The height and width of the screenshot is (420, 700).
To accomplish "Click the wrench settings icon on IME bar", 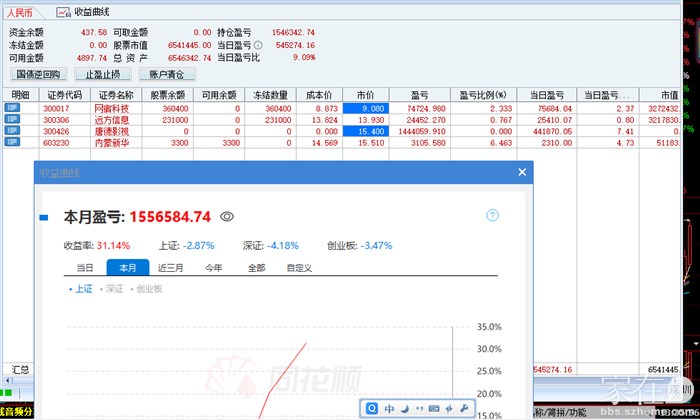I will 465,408.
